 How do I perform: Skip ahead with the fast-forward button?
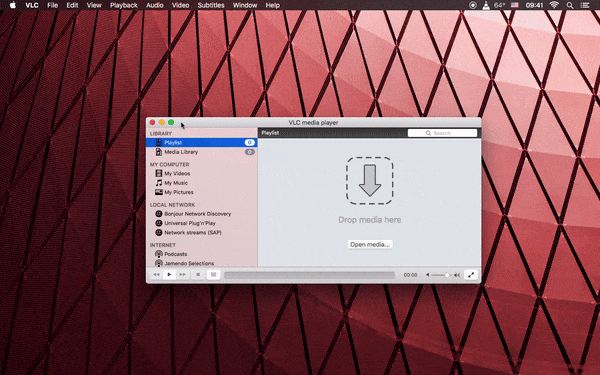click(183, 274)
